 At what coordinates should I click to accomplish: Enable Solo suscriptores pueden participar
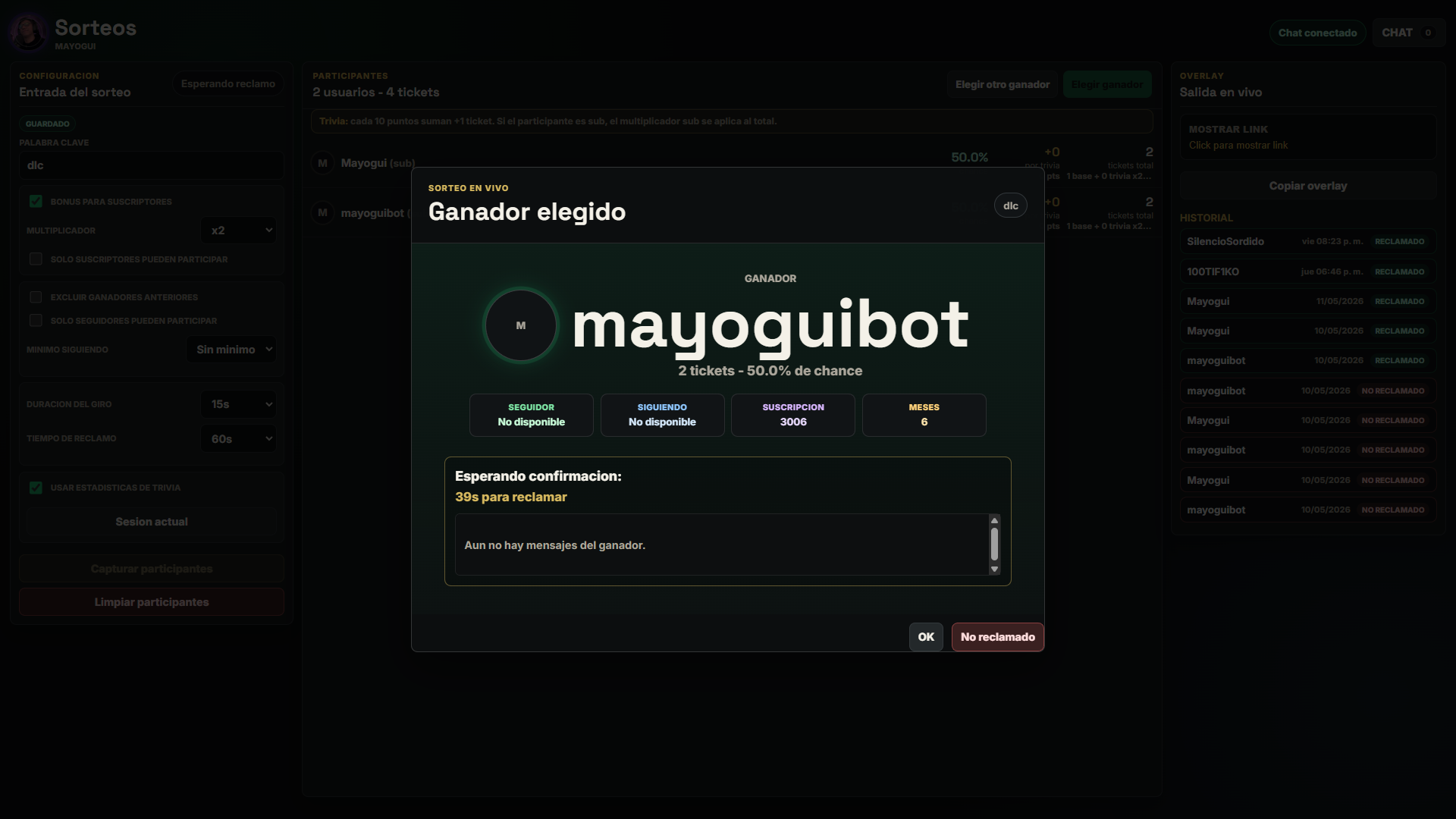[x=36, y=259]
